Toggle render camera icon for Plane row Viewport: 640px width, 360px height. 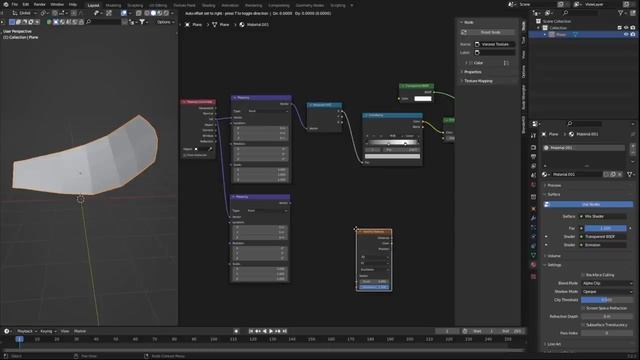point(633,35)
